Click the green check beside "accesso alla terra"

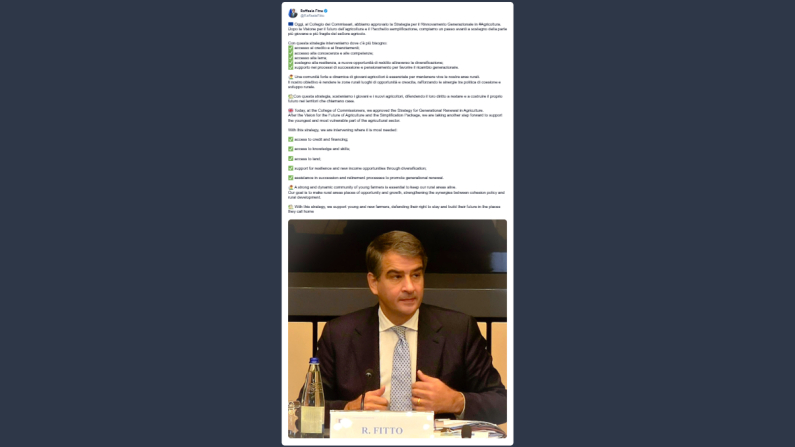point(291,58)
